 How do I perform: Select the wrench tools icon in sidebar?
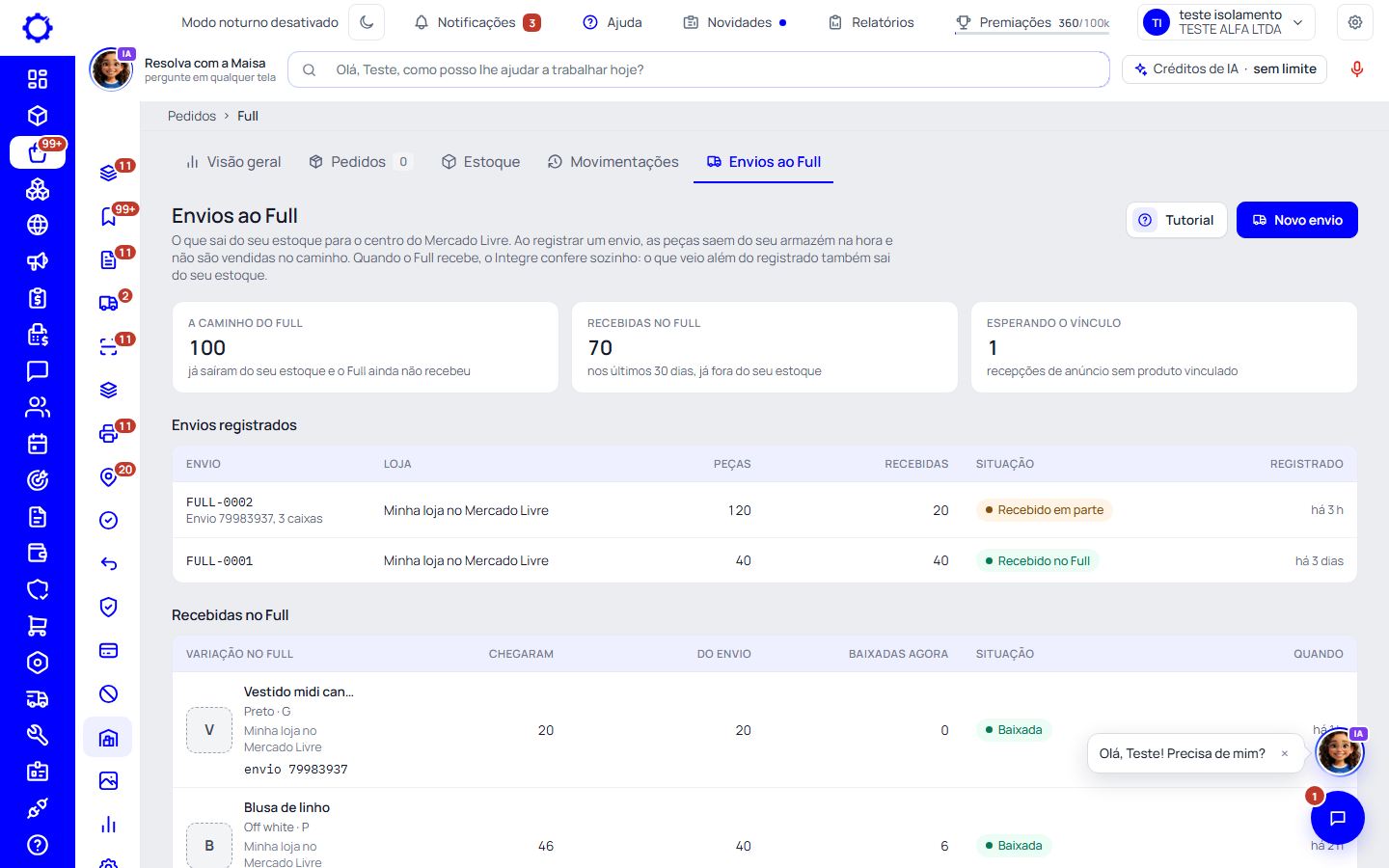[x=38, y=735]
